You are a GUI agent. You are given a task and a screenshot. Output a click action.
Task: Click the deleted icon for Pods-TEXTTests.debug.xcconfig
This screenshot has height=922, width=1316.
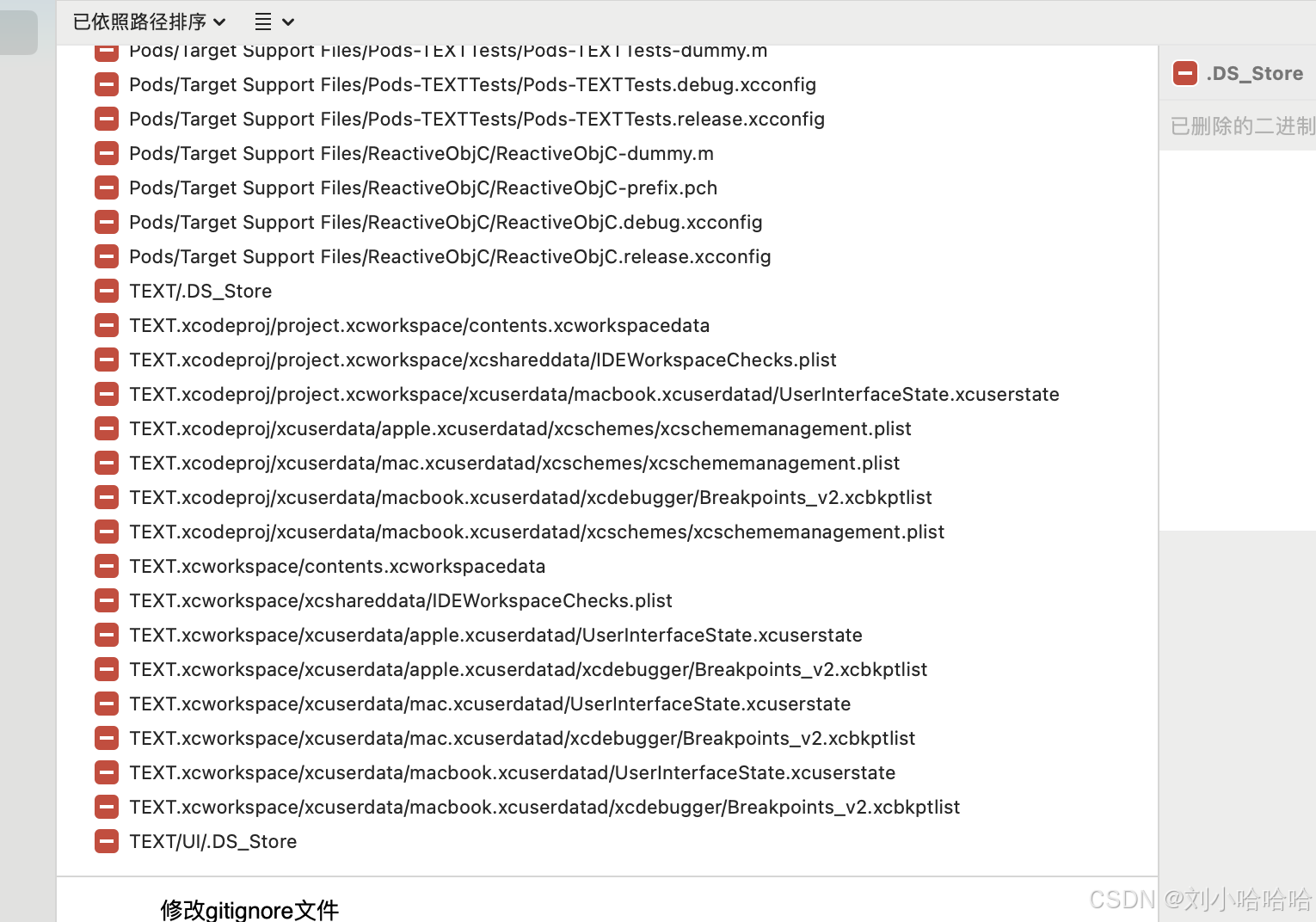[x=107, y=84]
